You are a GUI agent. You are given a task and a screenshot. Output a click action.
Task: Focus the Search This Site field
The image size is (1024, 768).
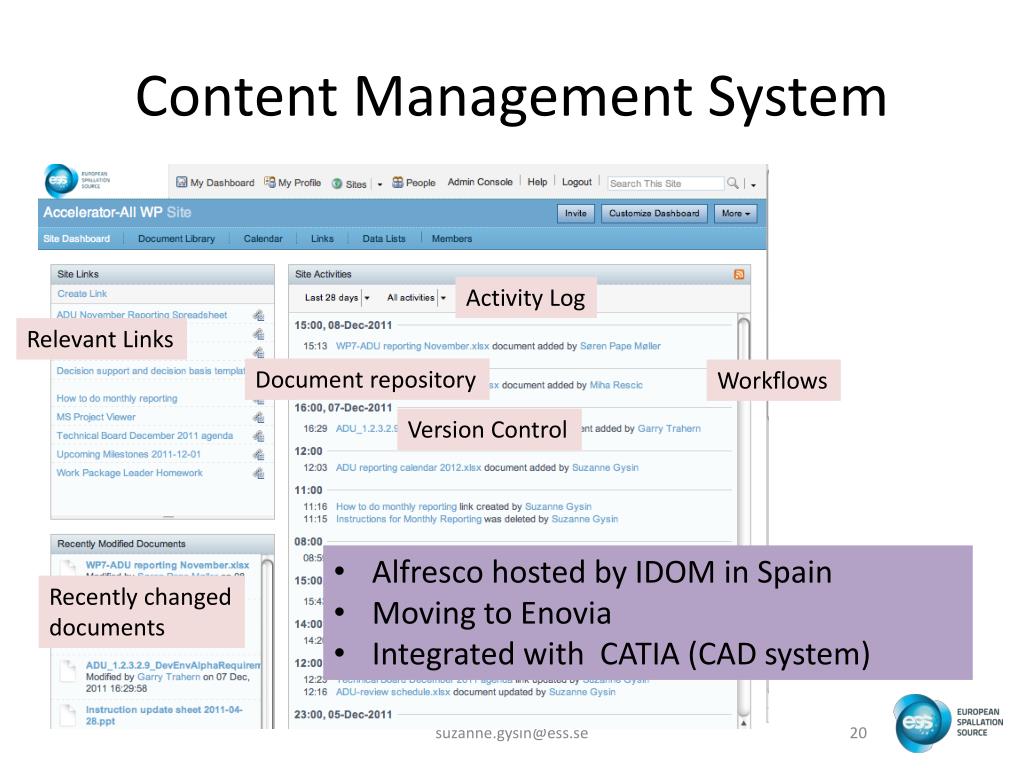point(665,184)
